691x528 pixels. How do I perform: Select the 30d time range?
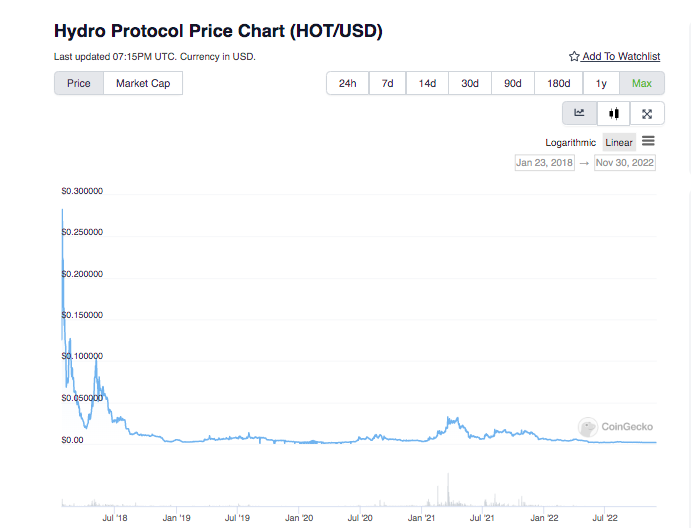tap(470, 83)
